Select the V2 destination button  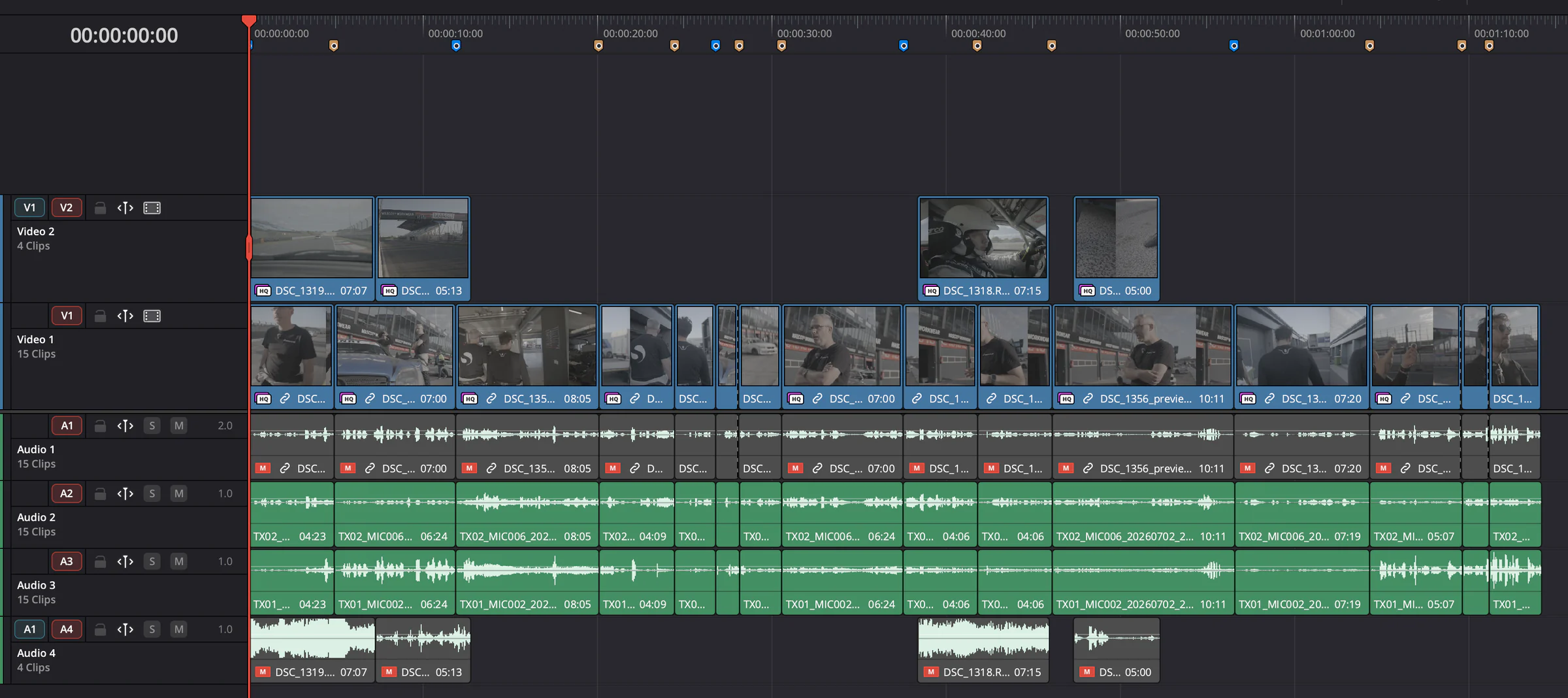pyautogui.click(x=67, y=208)
